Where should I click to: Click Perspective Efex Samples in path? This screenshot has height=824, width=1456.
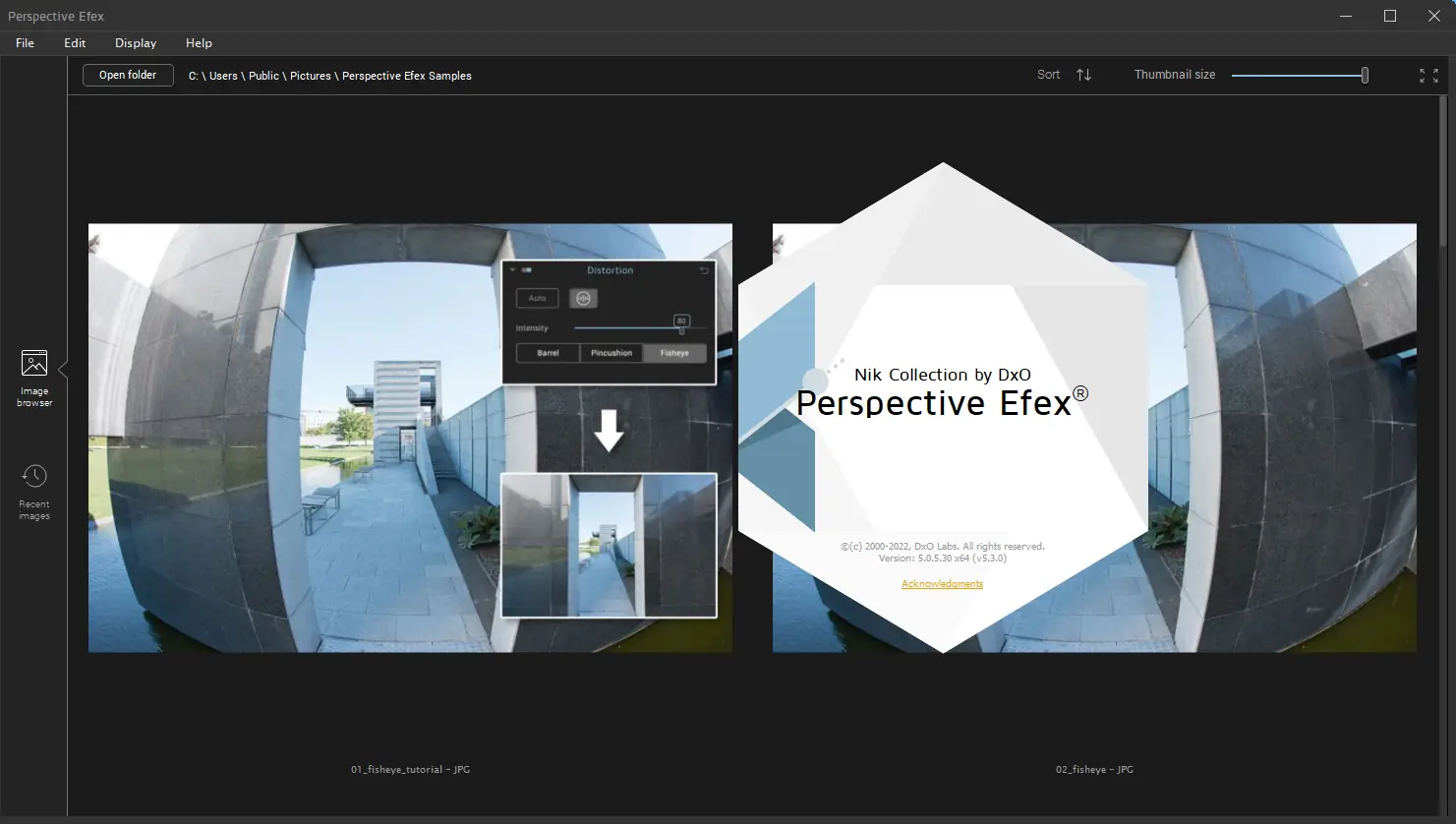tap(407, 76)
